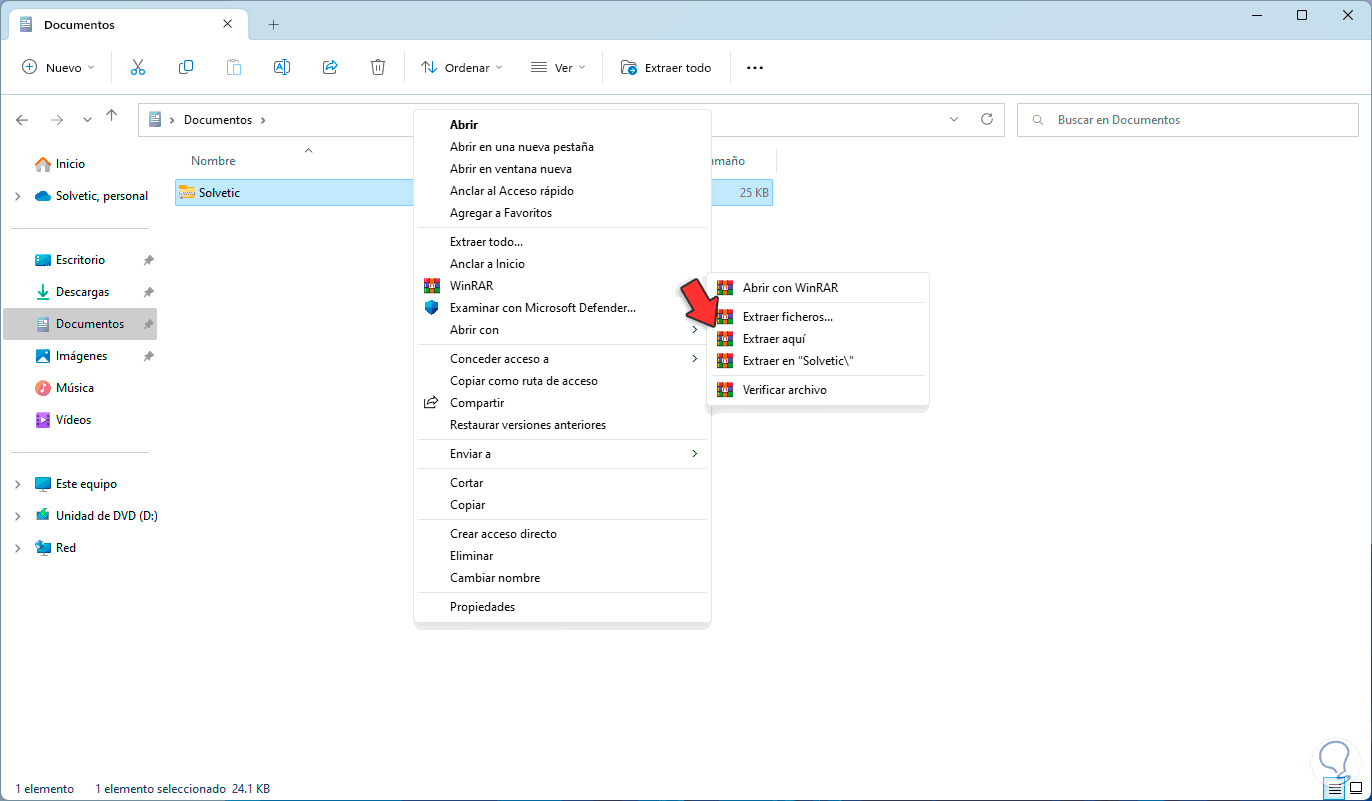Expand the address bar history dropdown
The image size is (1372, 801).
[x=954, y=119]
